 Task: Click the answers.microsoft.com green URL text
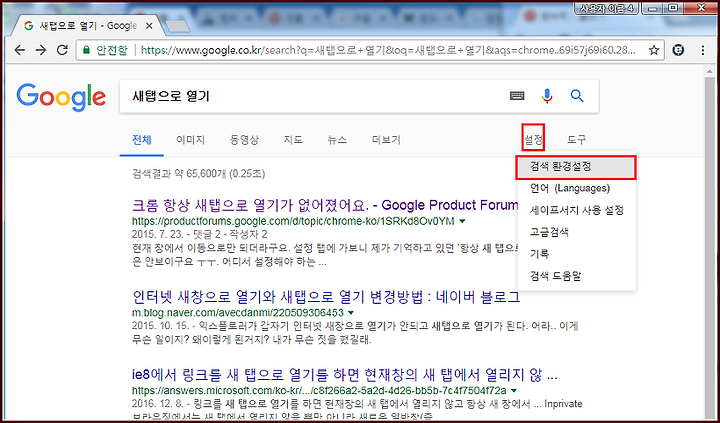[x=319, y=391]
